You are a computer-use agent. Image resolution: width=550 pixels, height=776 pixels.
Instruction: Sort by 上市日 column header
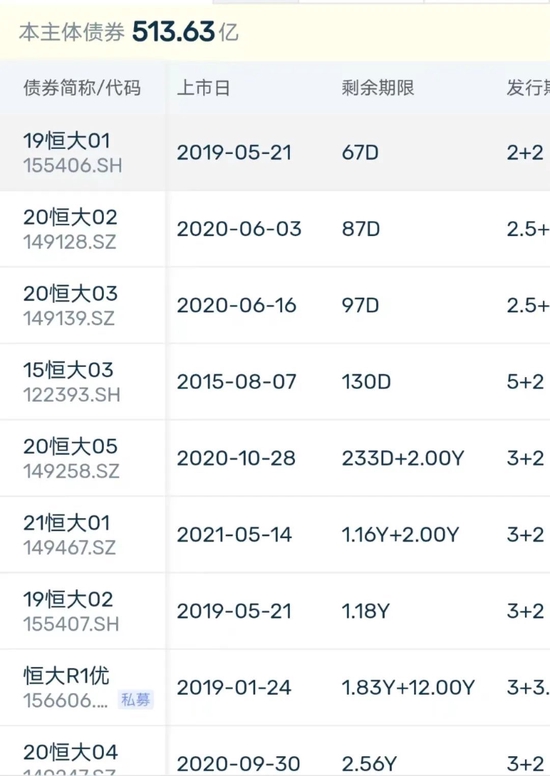(203, 88)
